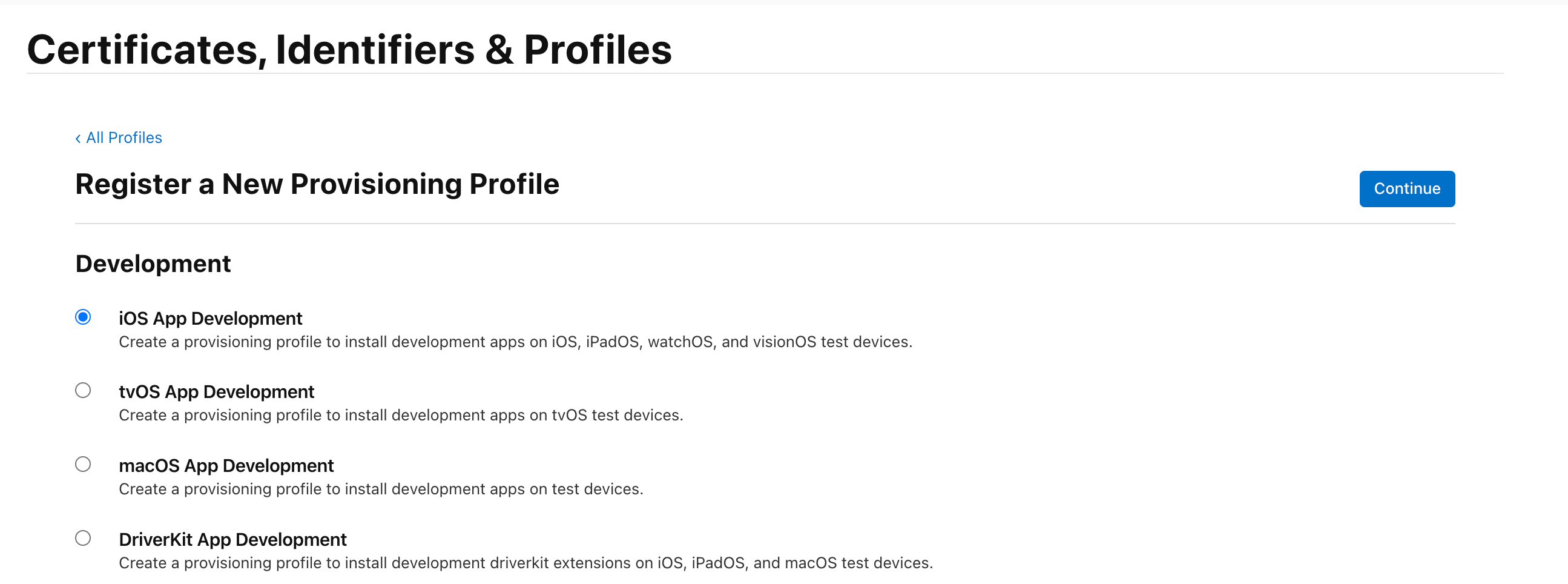1568x584 pixels.
Task: Click the iOS App Development label
Action: [x=210, y=319]
